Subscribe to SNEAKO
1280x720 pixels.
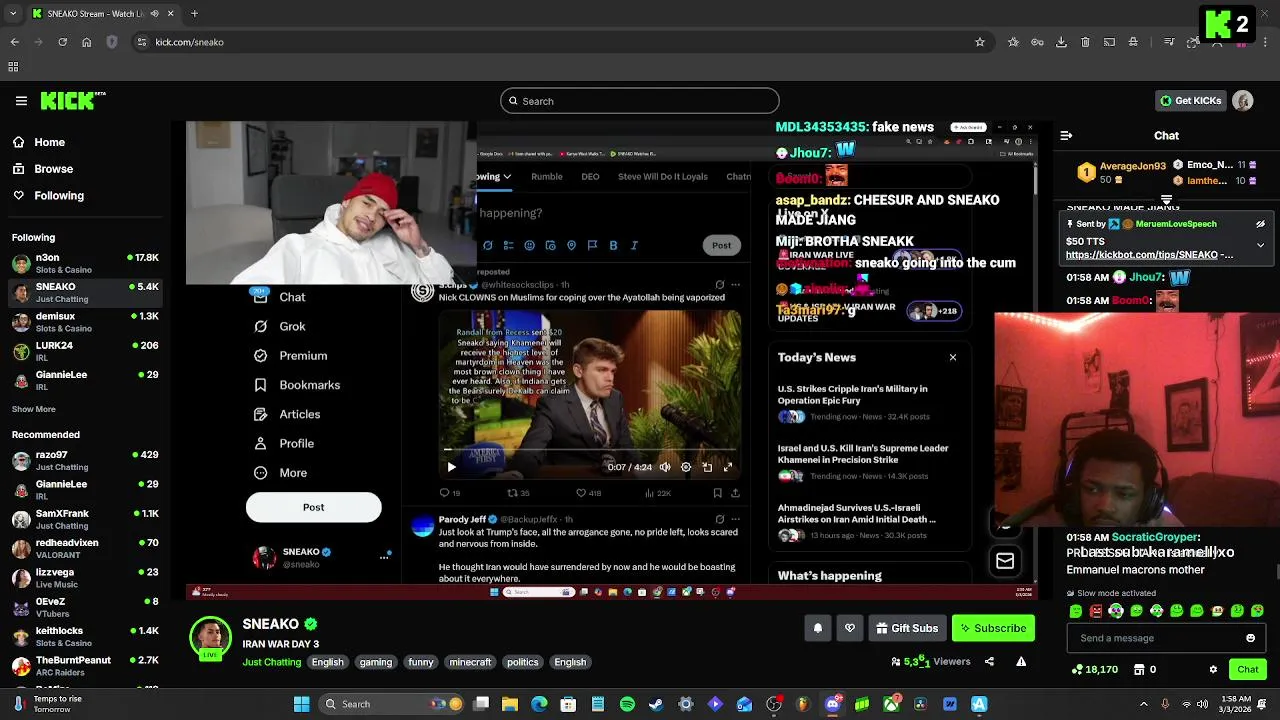point(993,628)
